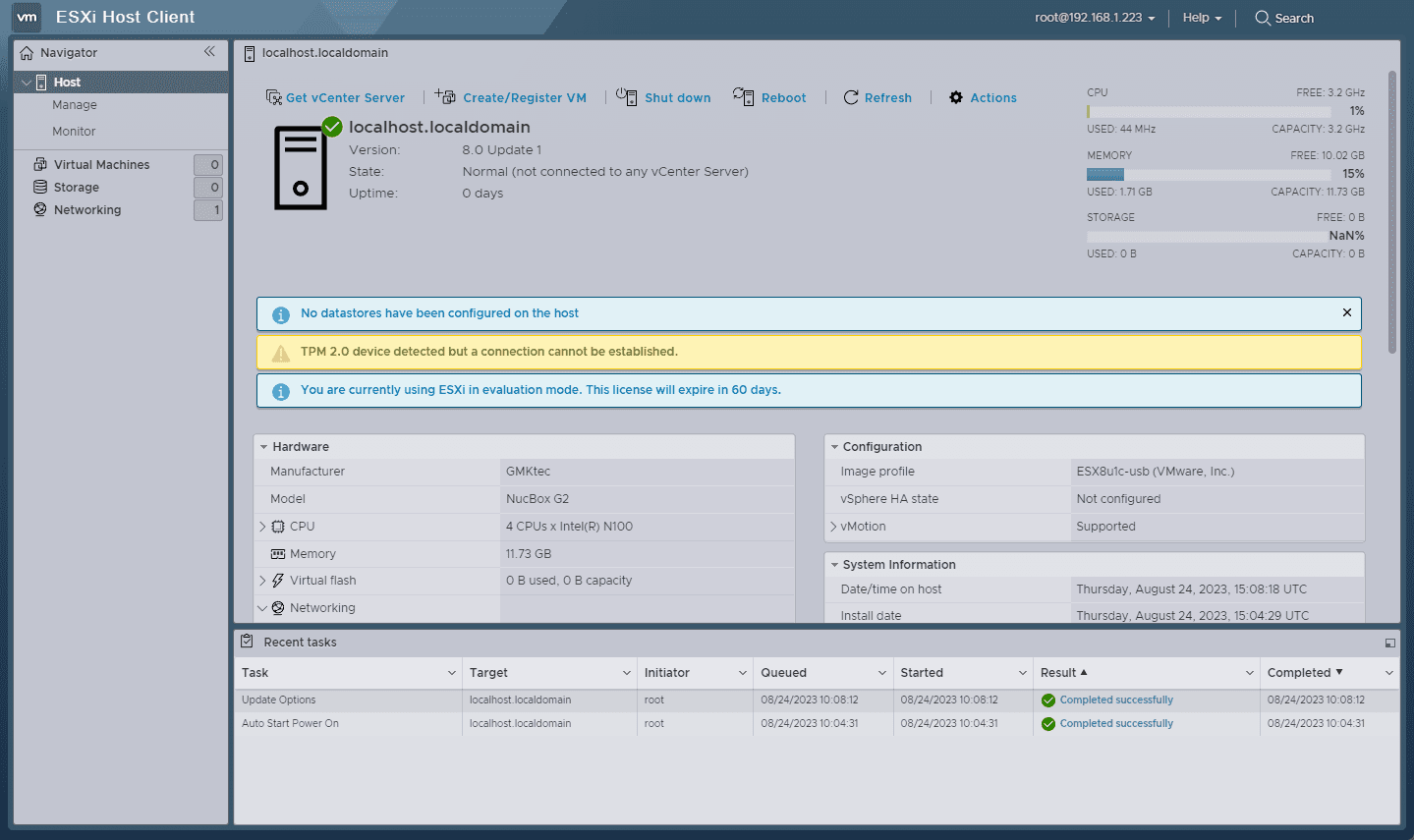Click the Refresh circular arrow icon
The width and height of the screenshot is (1414, 840).
pos(851,97)
